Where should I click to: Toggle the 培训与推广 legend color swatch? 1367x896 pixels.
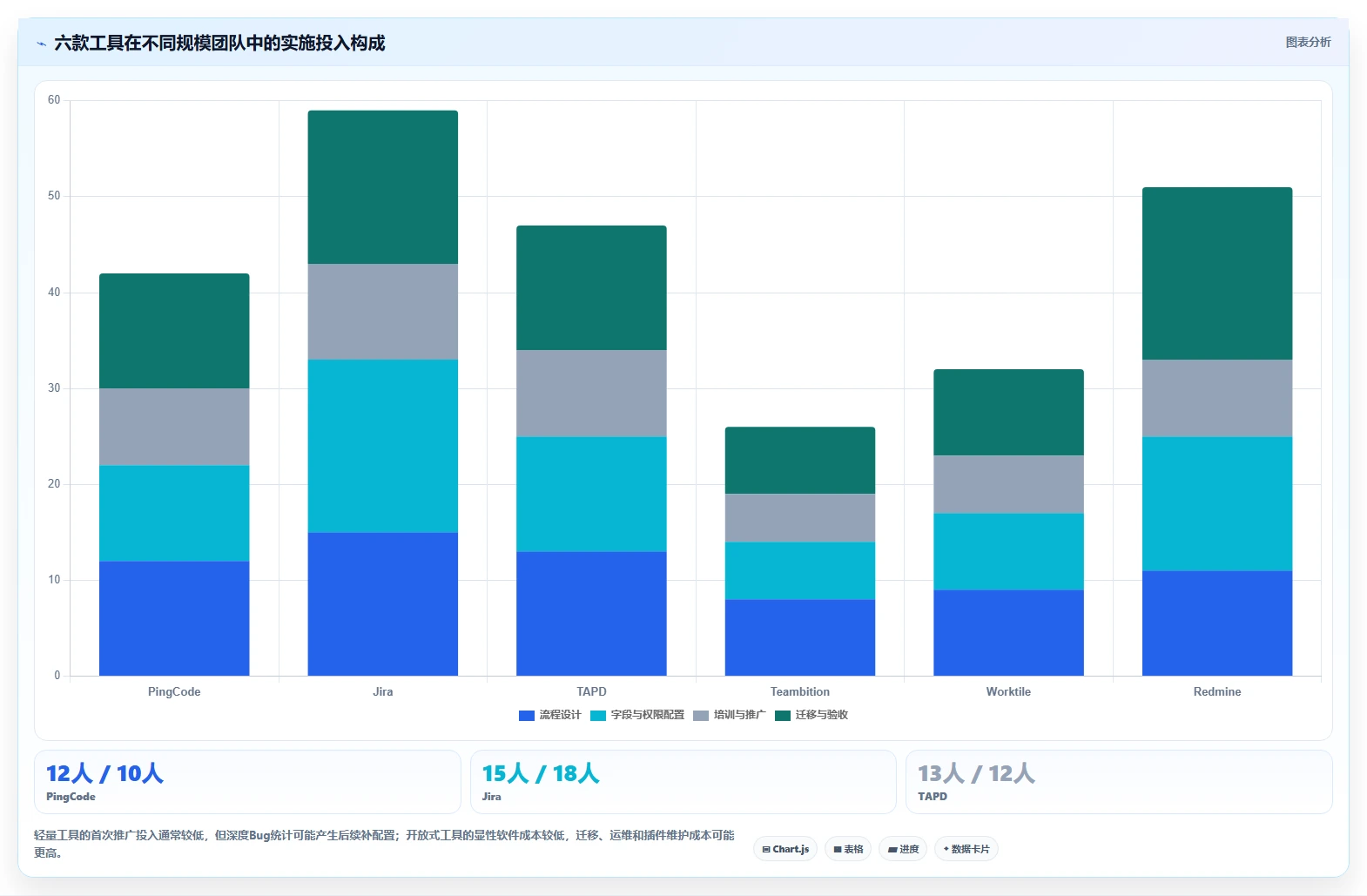point(701,716)
